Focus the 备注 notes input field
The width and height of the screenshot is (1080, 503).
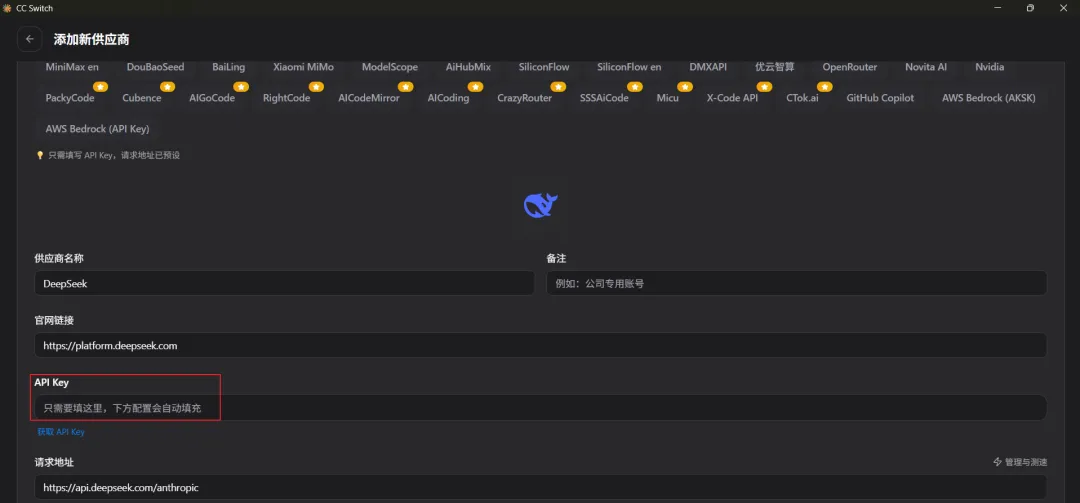tap(797, 283)
